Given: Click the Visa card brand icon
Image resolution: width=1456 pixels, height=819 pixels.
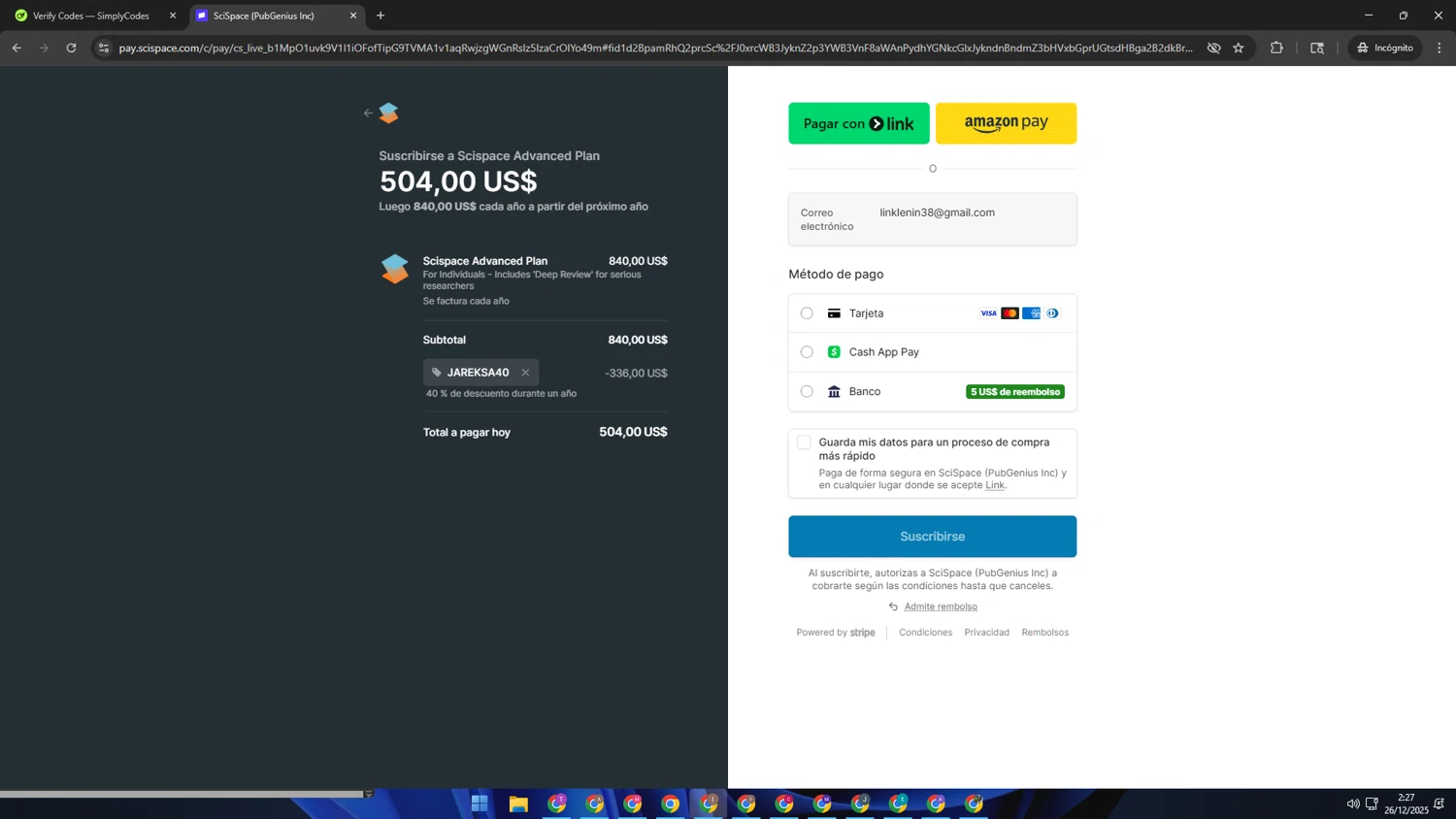Looking at the screenshot, I should 988,313.
